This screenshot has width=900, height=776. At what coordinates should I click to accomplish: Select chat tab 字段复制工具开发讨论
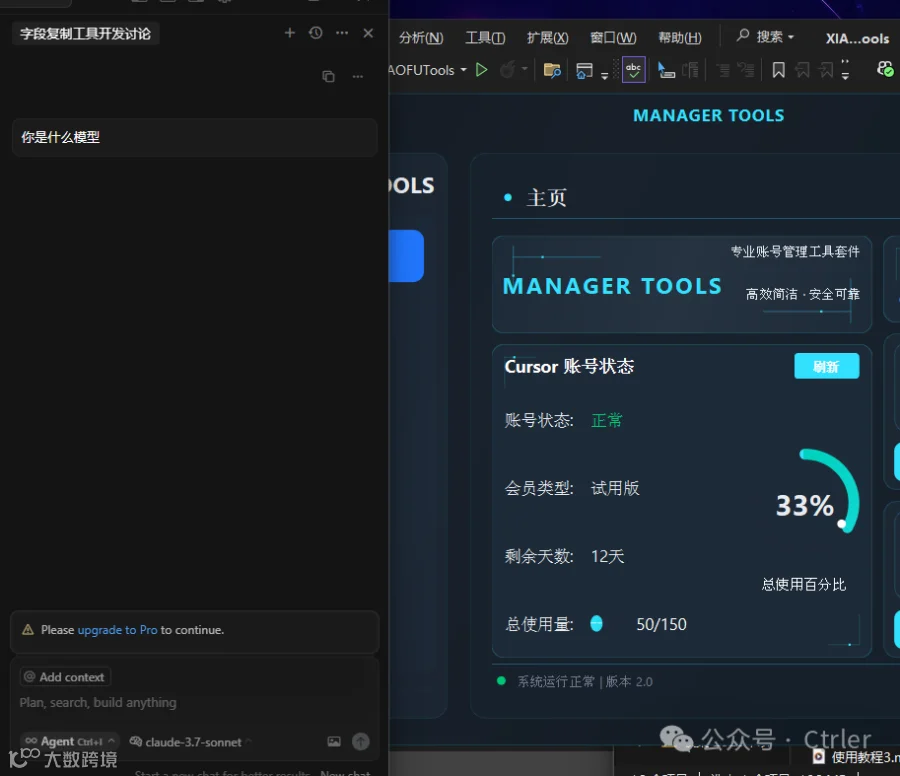pos(86,34)
